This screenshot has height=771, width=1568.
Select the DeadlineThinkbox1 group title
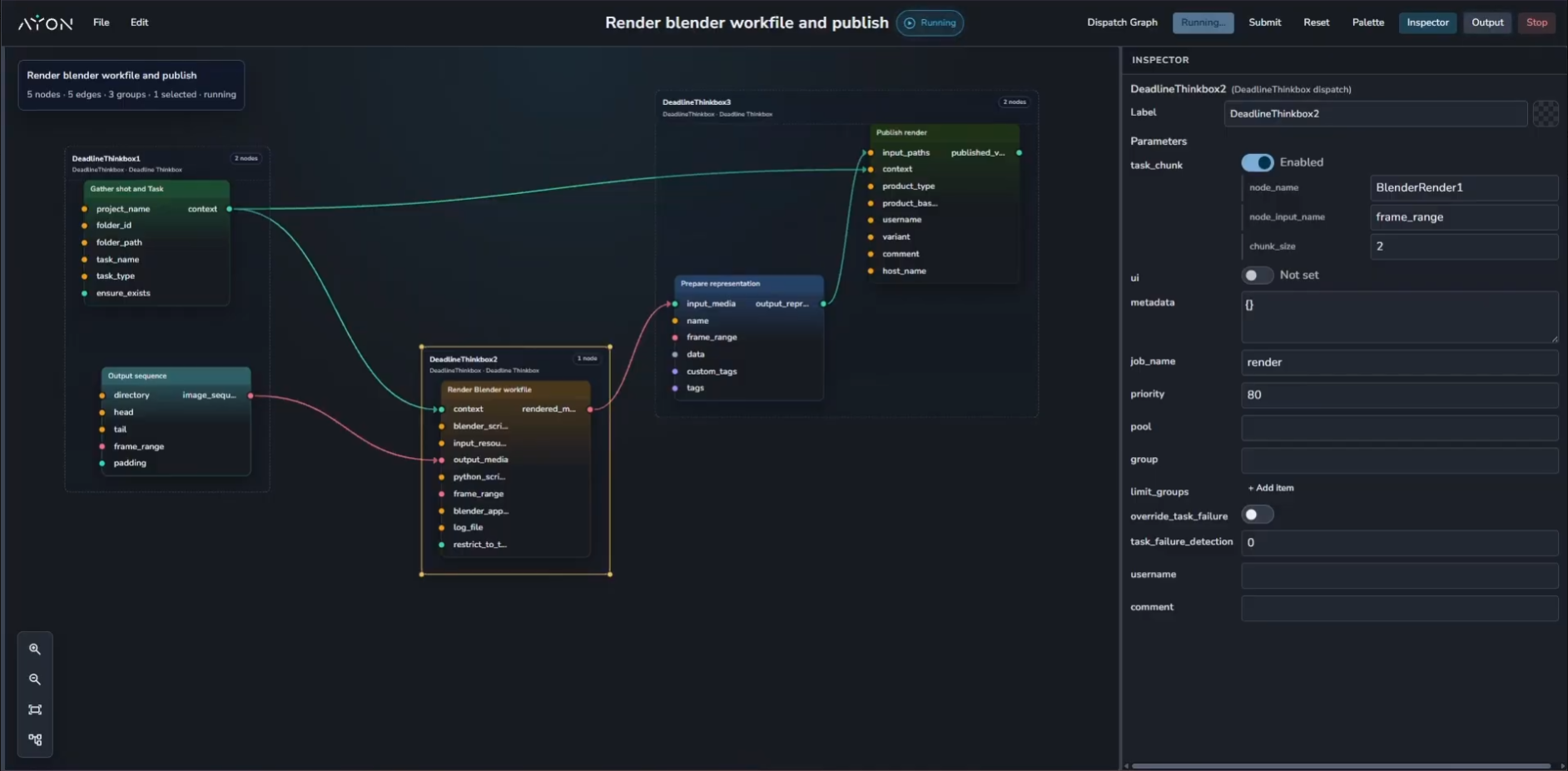106,158
